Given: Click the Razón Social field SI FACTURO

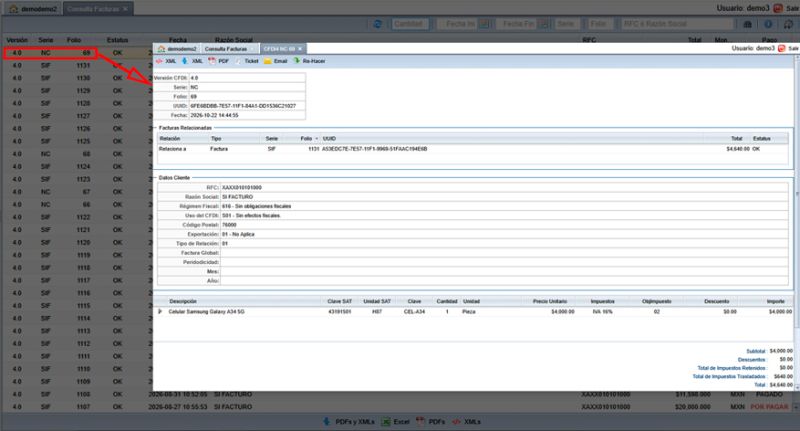Looking at the screenshot, I should 504,197.
